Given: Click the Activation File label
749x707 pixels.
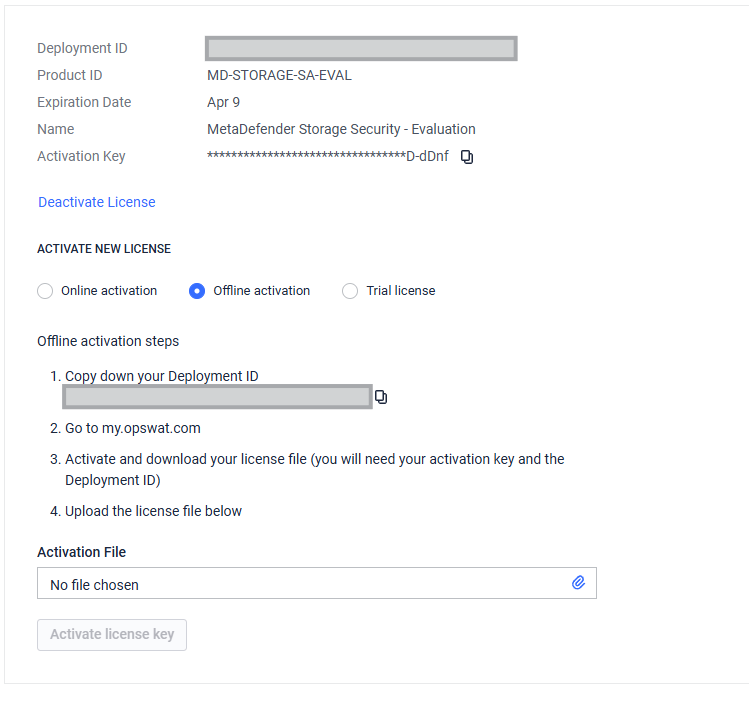Looking at the screenshot, I should click(x=81, y=552).
